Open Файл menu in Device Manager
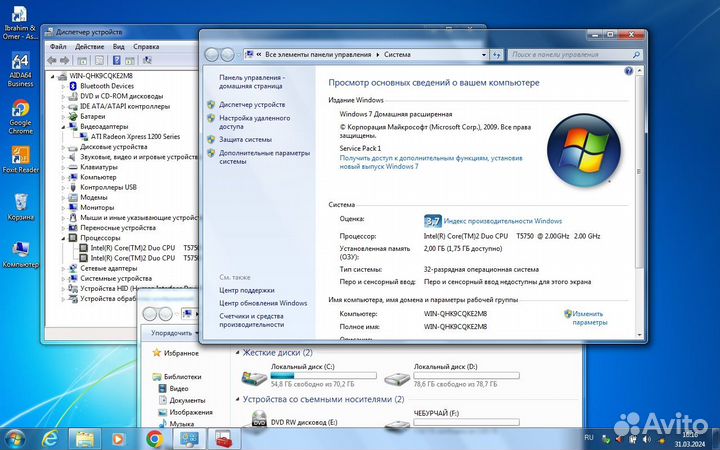The height and width of the screenshot is (450, 720). coord(58,46)
